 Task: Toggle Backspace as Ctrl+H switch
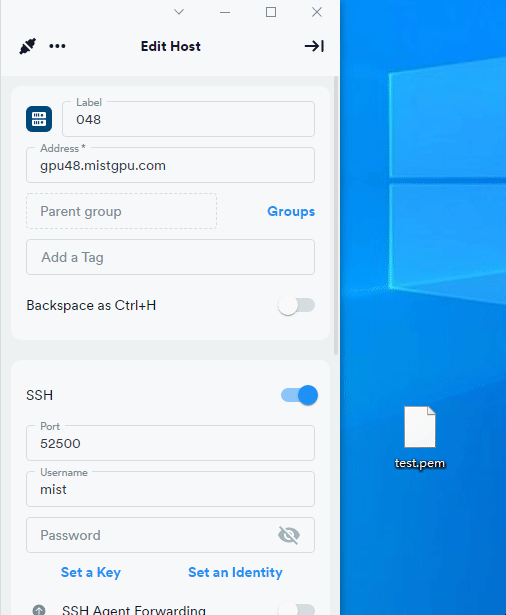pyautogui.click(x=297, y=305)
